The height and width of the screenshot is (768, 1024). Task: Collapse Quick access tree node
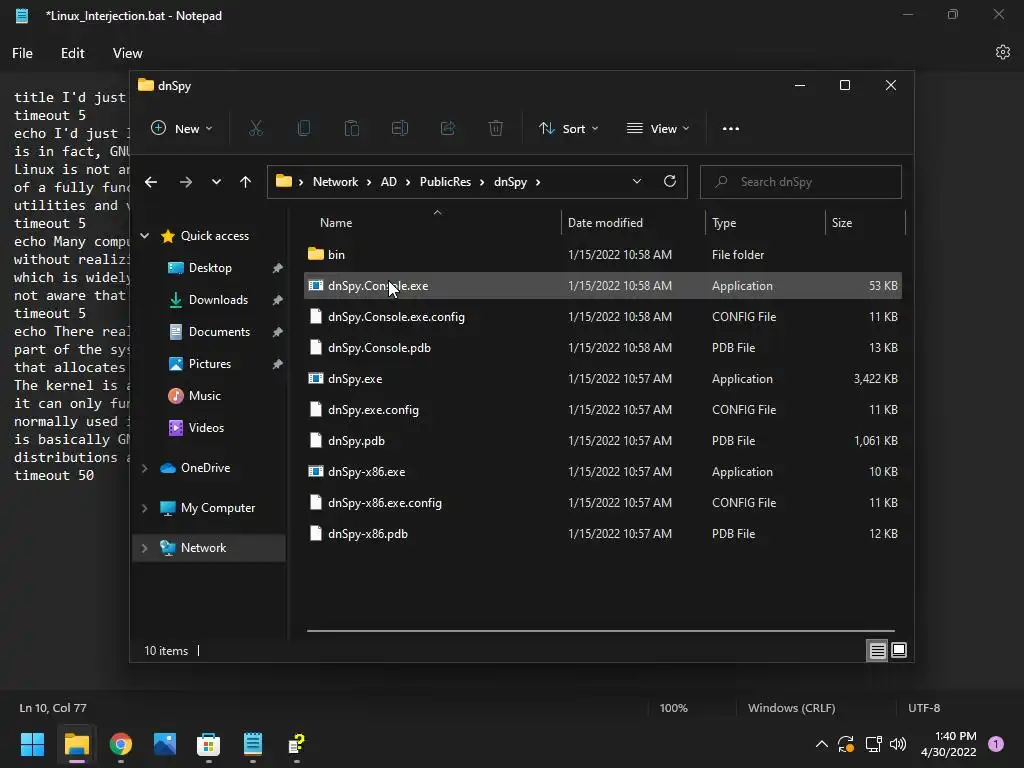[x=145, y=236]
